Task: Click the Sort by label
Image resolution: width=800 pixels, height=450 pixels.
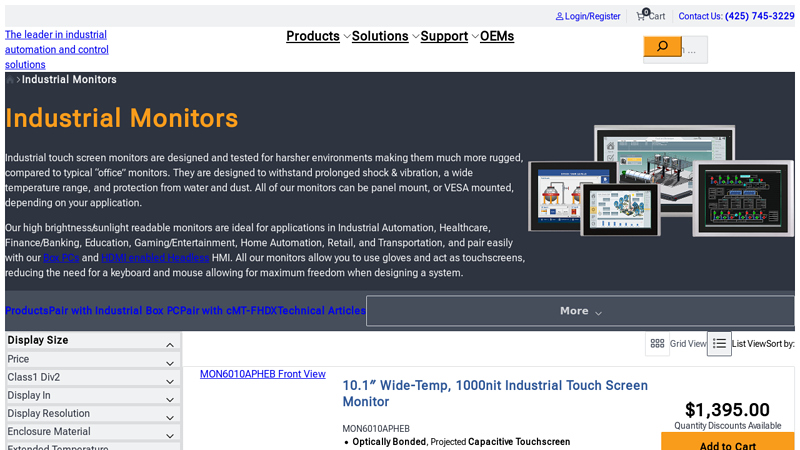Action: [x=780, y=344]
